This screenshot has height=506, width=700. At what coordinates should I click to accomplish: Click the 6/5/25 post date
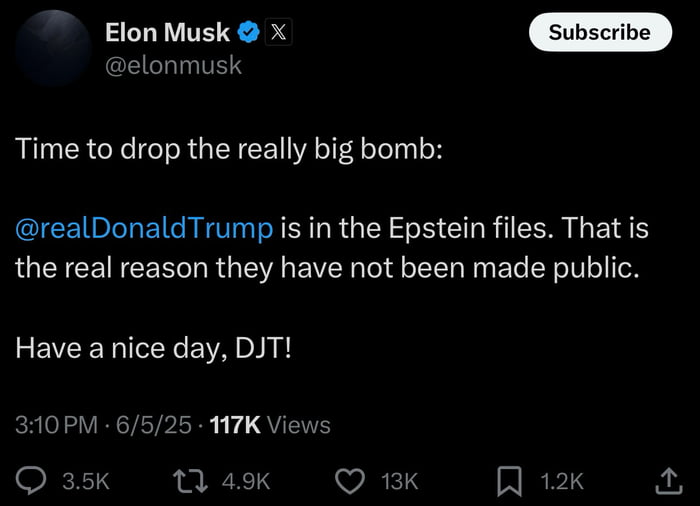click(x=153, y=425)
